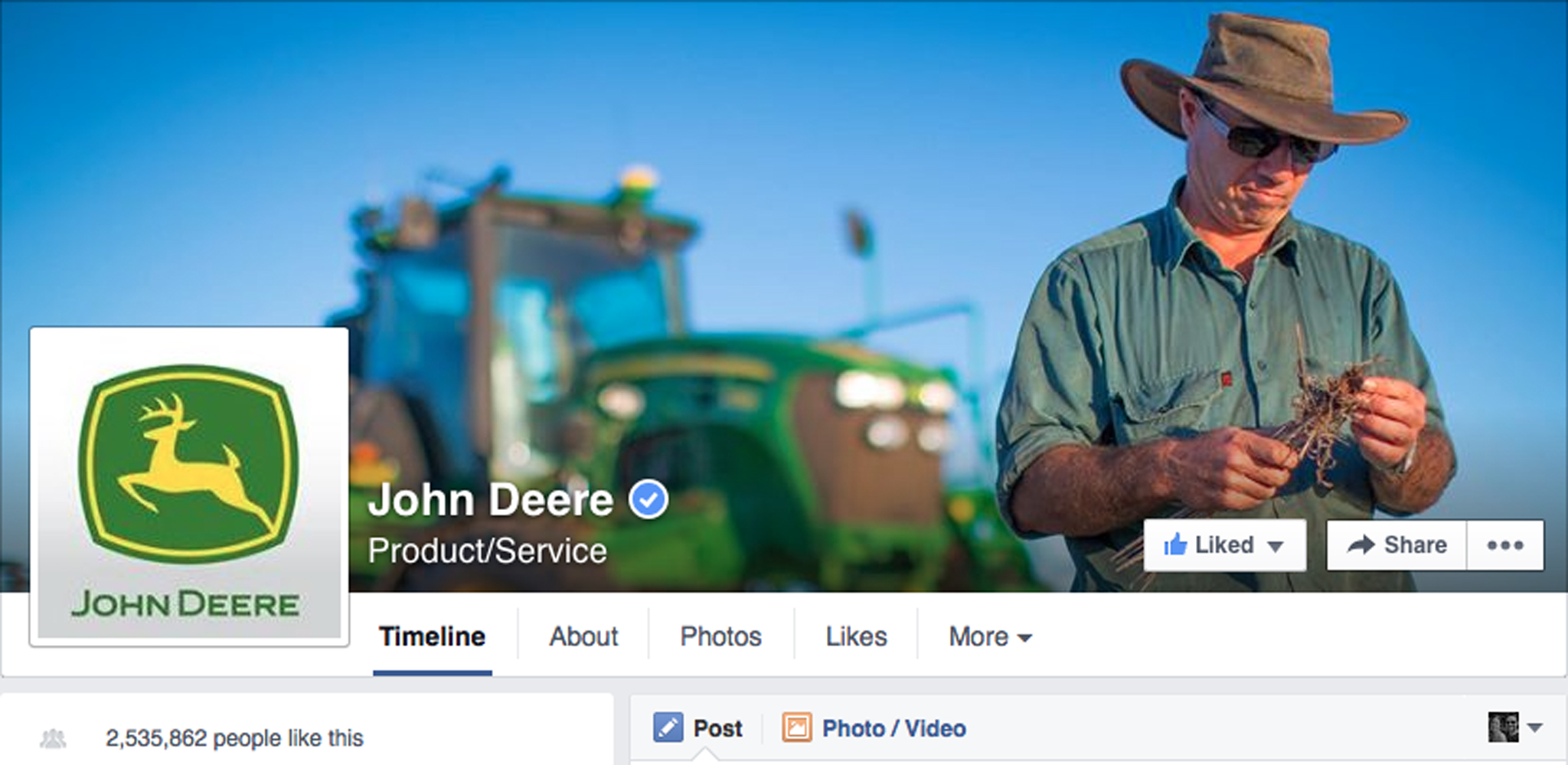Image resolution: width=1568 pixels, height=765 pixels.
Task: Go to the Photos tab
Action: click(x=720, y=636)
